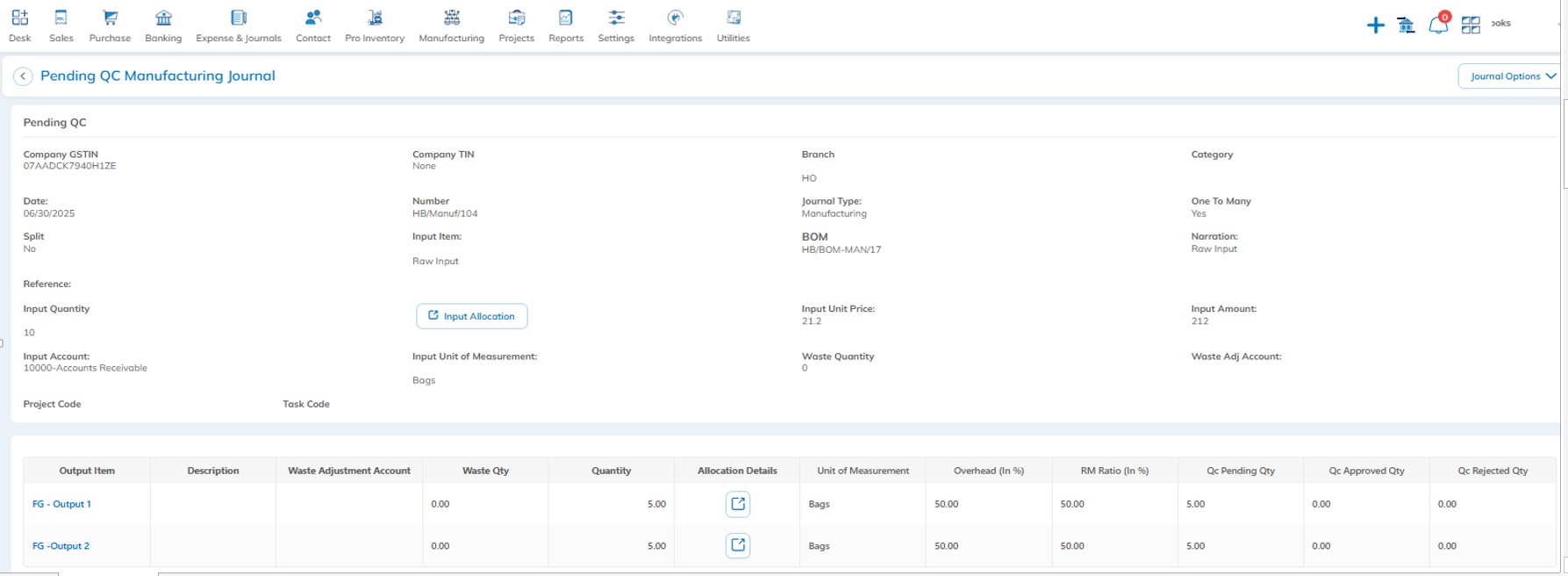Click the Output Item column header
This screenshot has width=1568, height=576.
(x=87, y=471)
